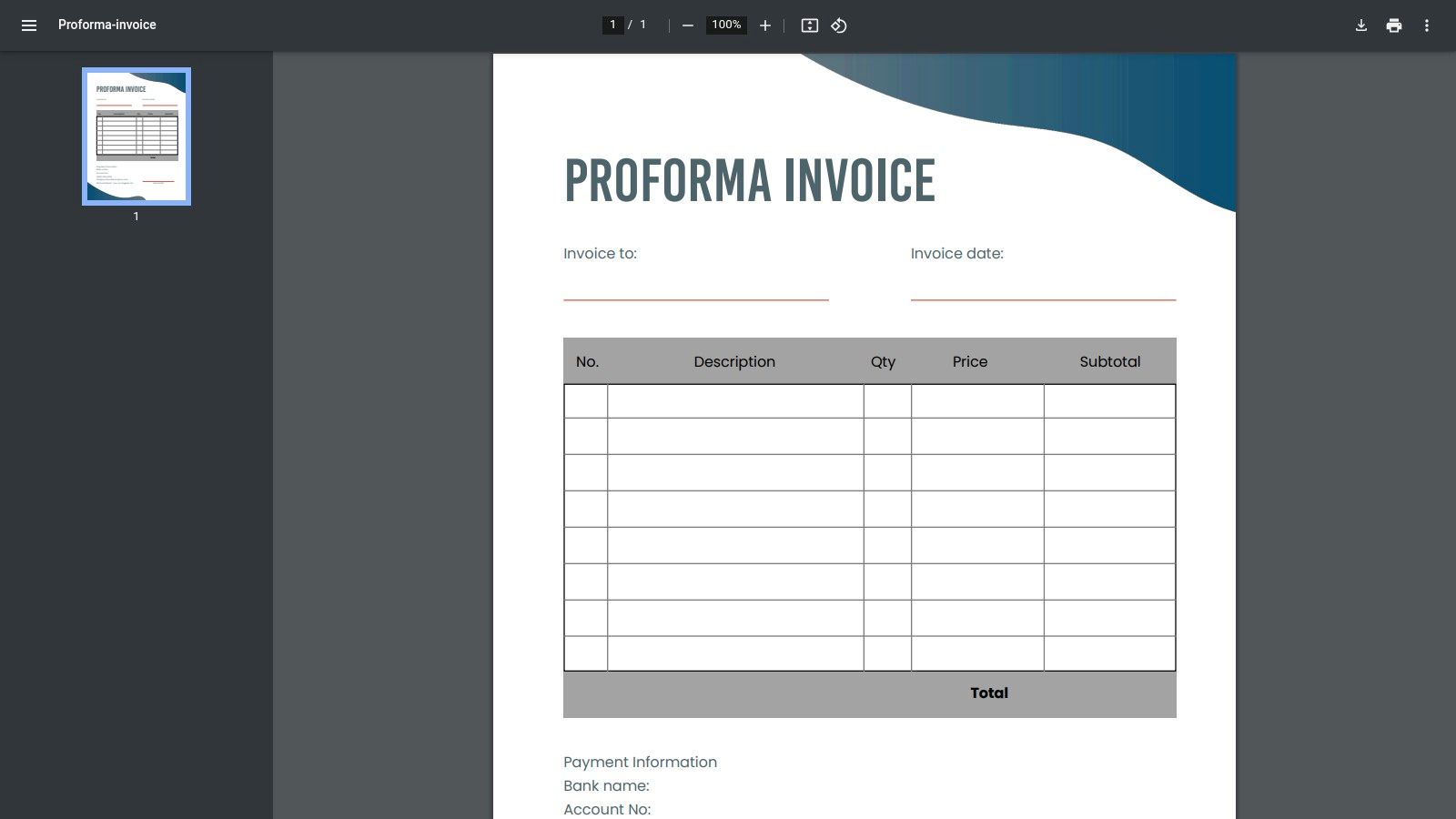
Task: Select page 1 label under thumbnail
Action: 136,217
